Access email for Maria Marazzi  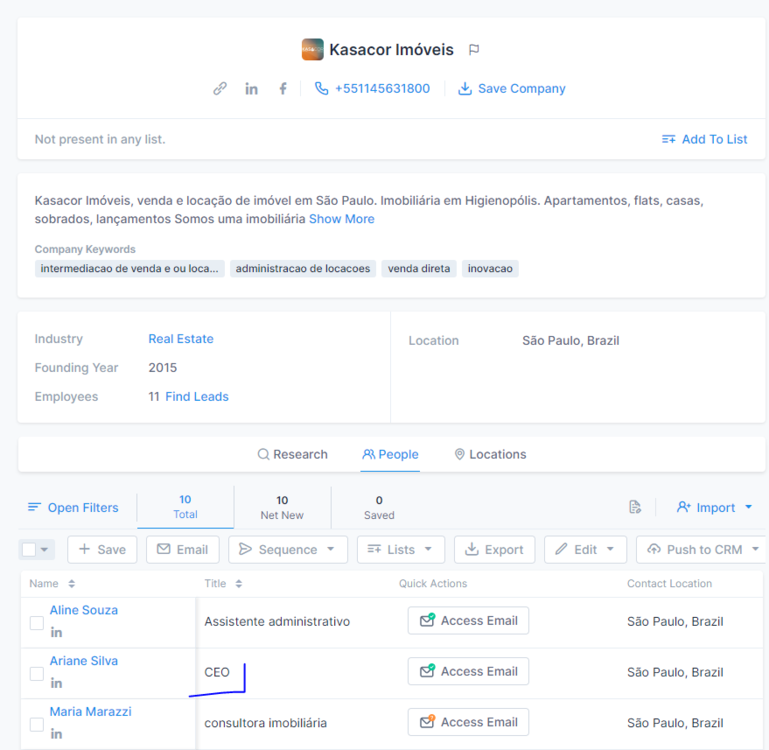tap(468, 723)
